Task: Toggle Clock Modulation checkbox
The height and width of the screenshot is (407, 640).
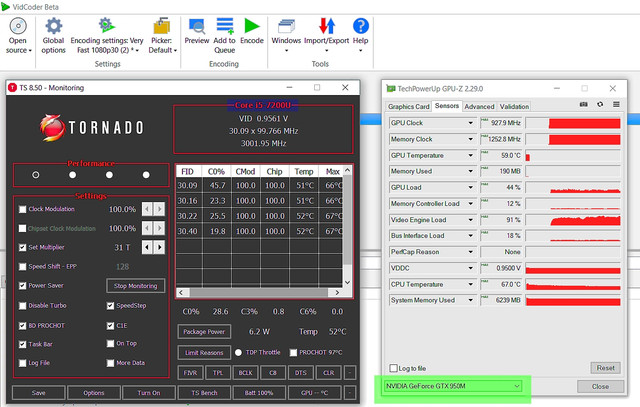Action: point(22,209)
